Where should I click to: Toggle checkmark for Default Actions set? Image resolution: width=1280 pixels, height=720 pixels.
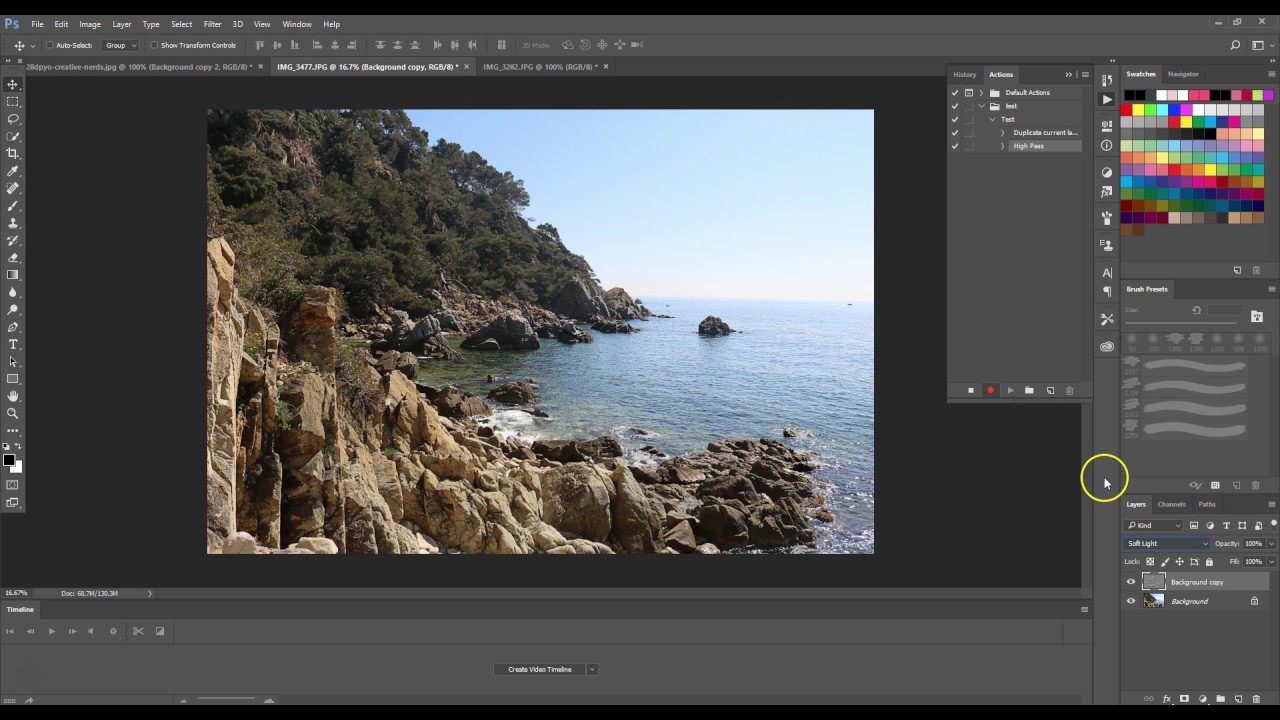(x=955, y=92)
